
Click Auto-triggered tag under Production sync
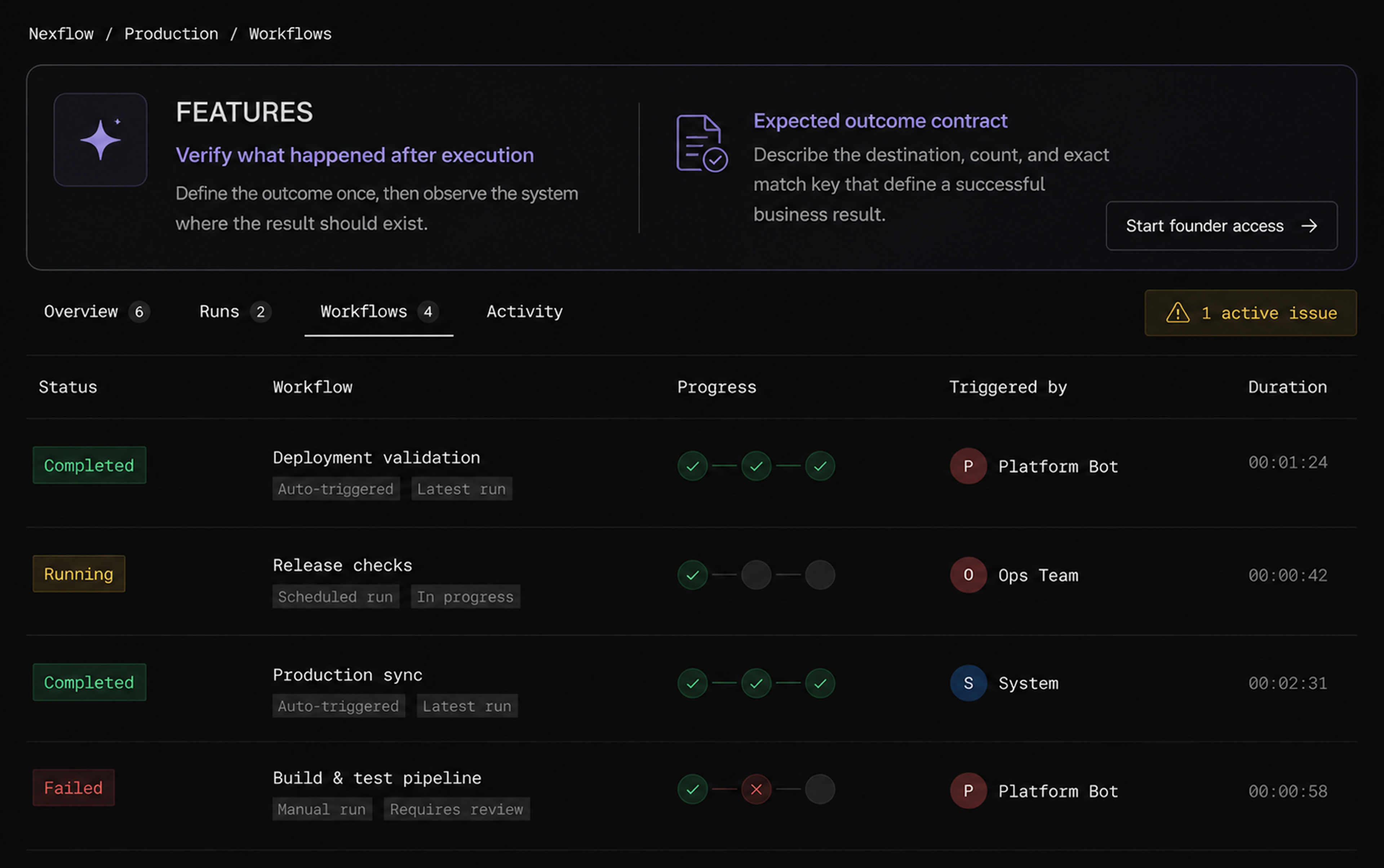(x=339, y=706)
